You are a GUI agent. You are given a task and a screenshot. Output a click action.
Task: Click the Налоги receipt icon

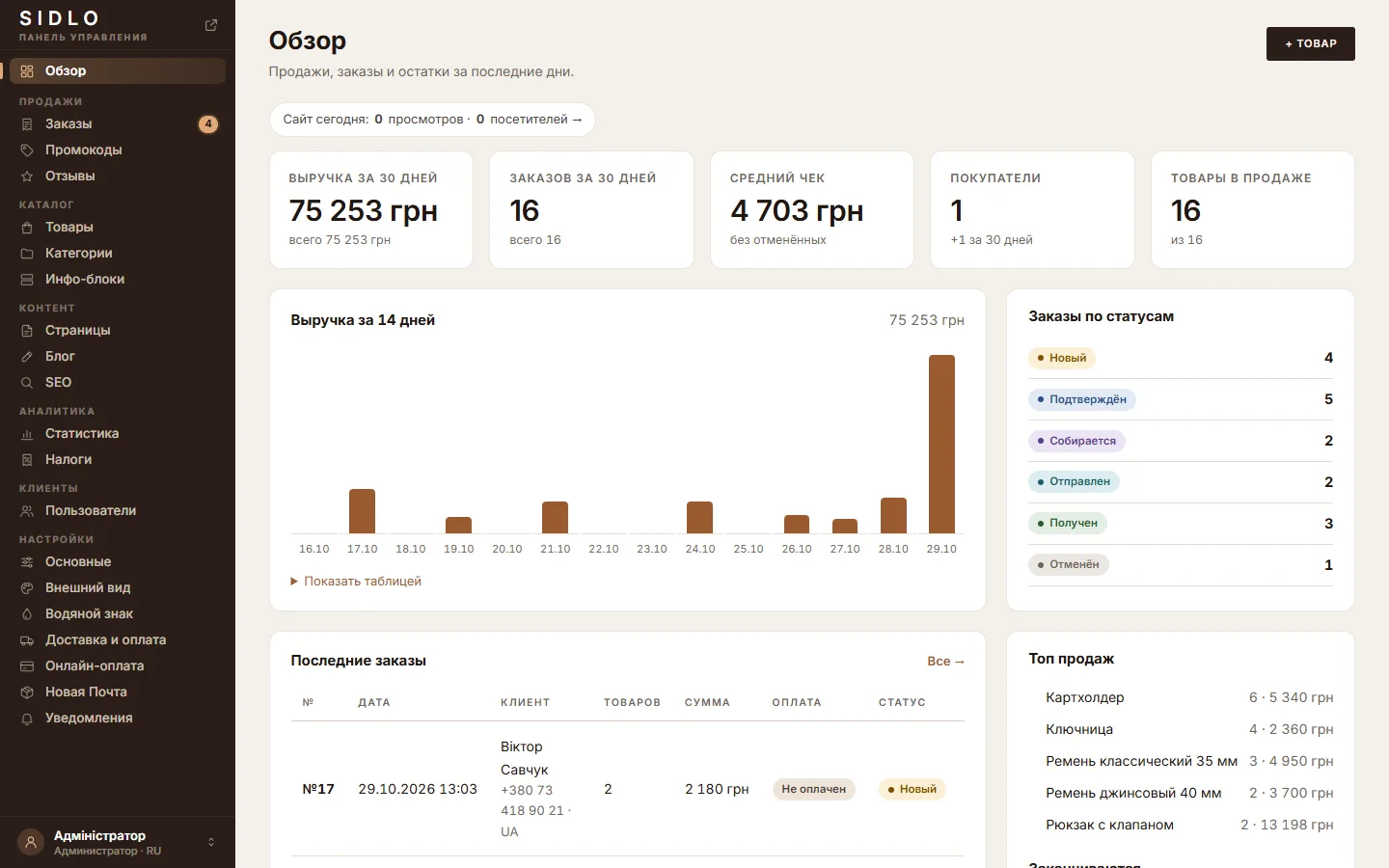click(27, 460)
